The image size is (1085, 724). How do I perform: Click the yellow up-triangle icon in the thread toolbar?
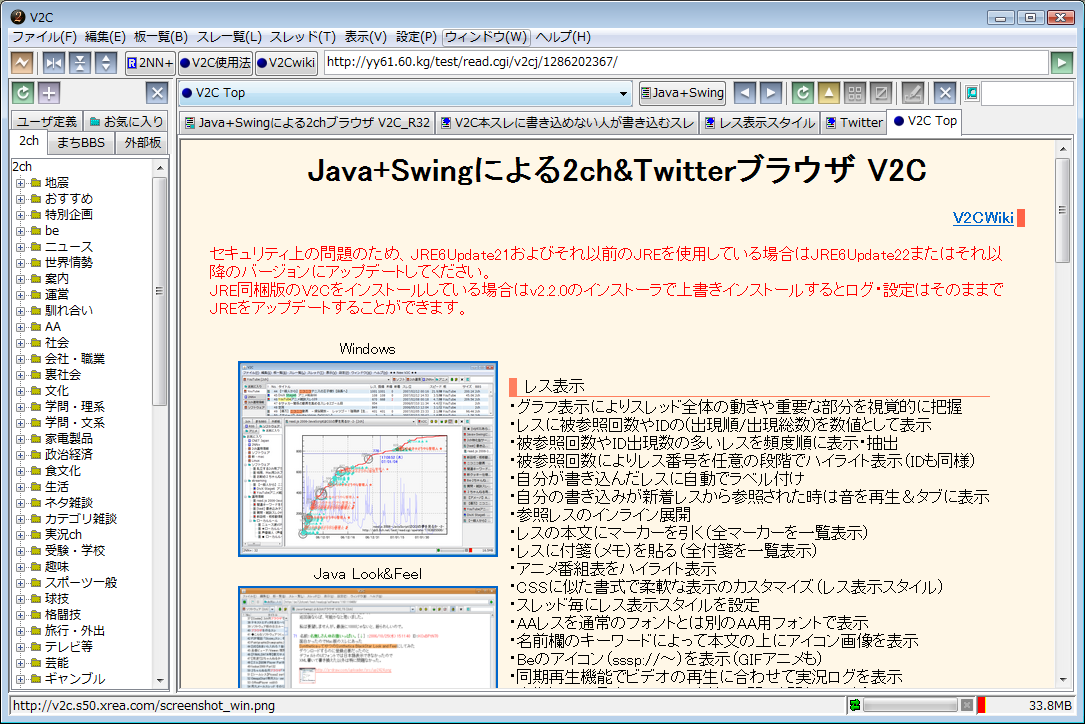click(828, 93)
